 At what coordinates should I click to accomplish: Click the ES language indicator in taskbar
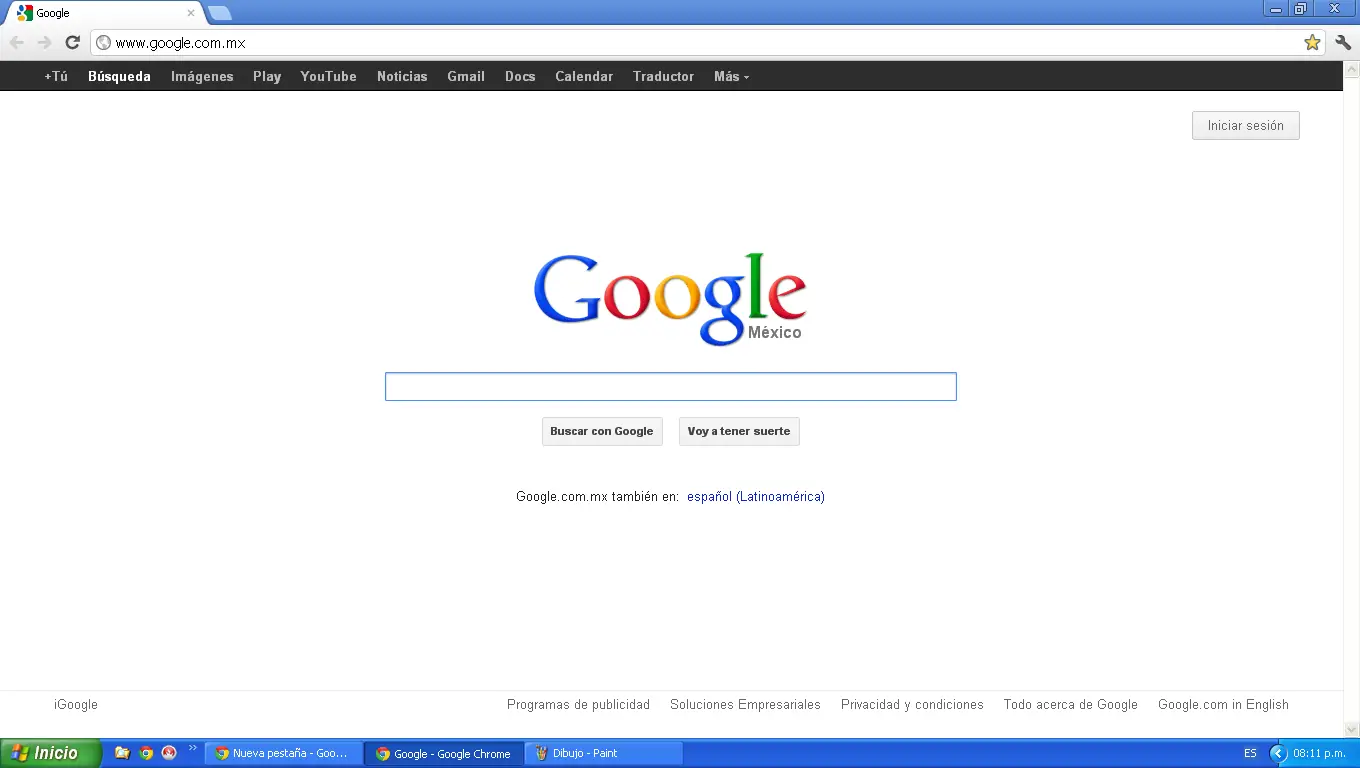click(1250, 753)
